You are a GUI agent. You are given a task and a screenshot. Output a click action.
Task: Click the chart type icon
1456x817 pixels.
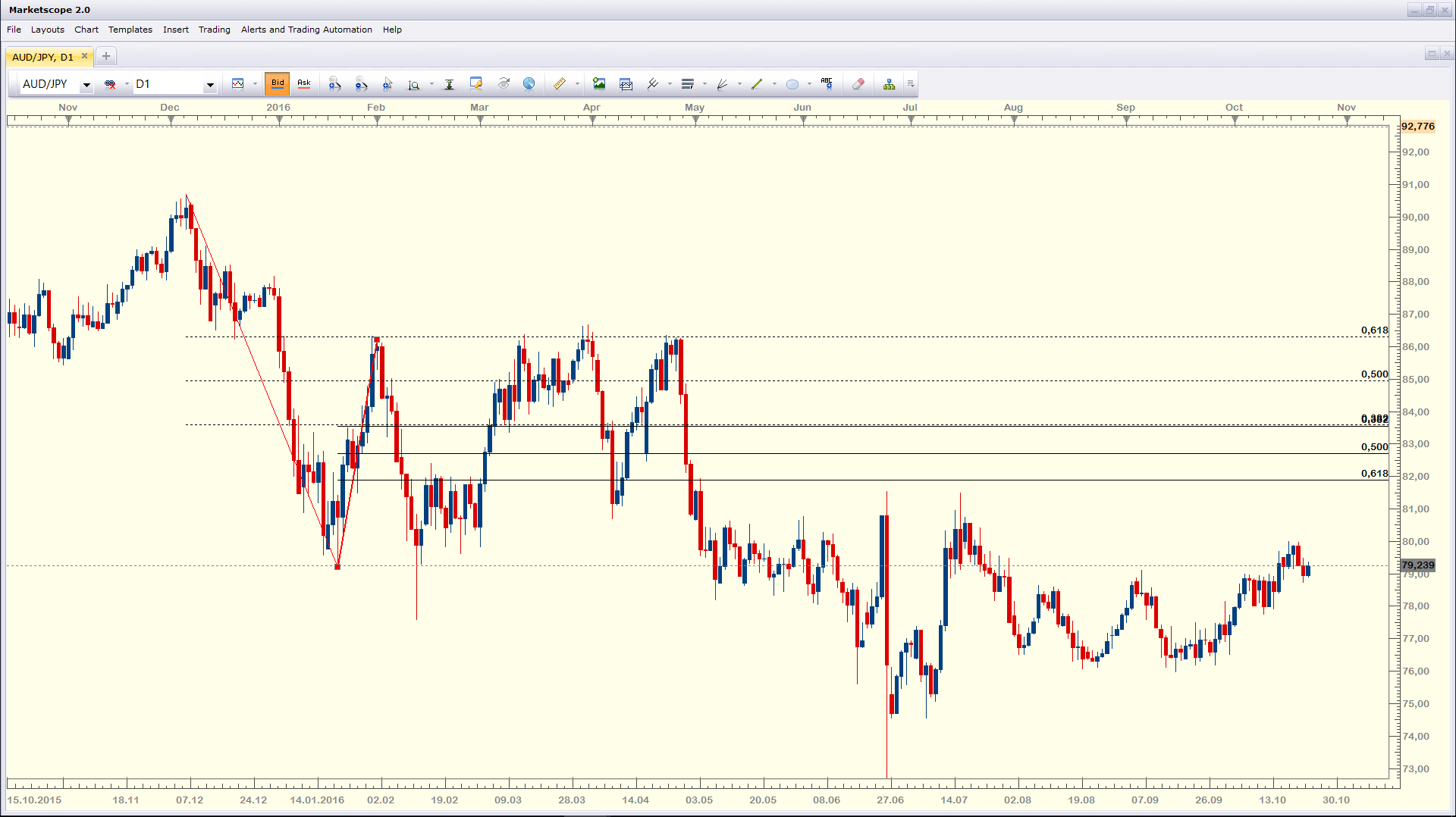pyautogui.click(x=238, y=84)
